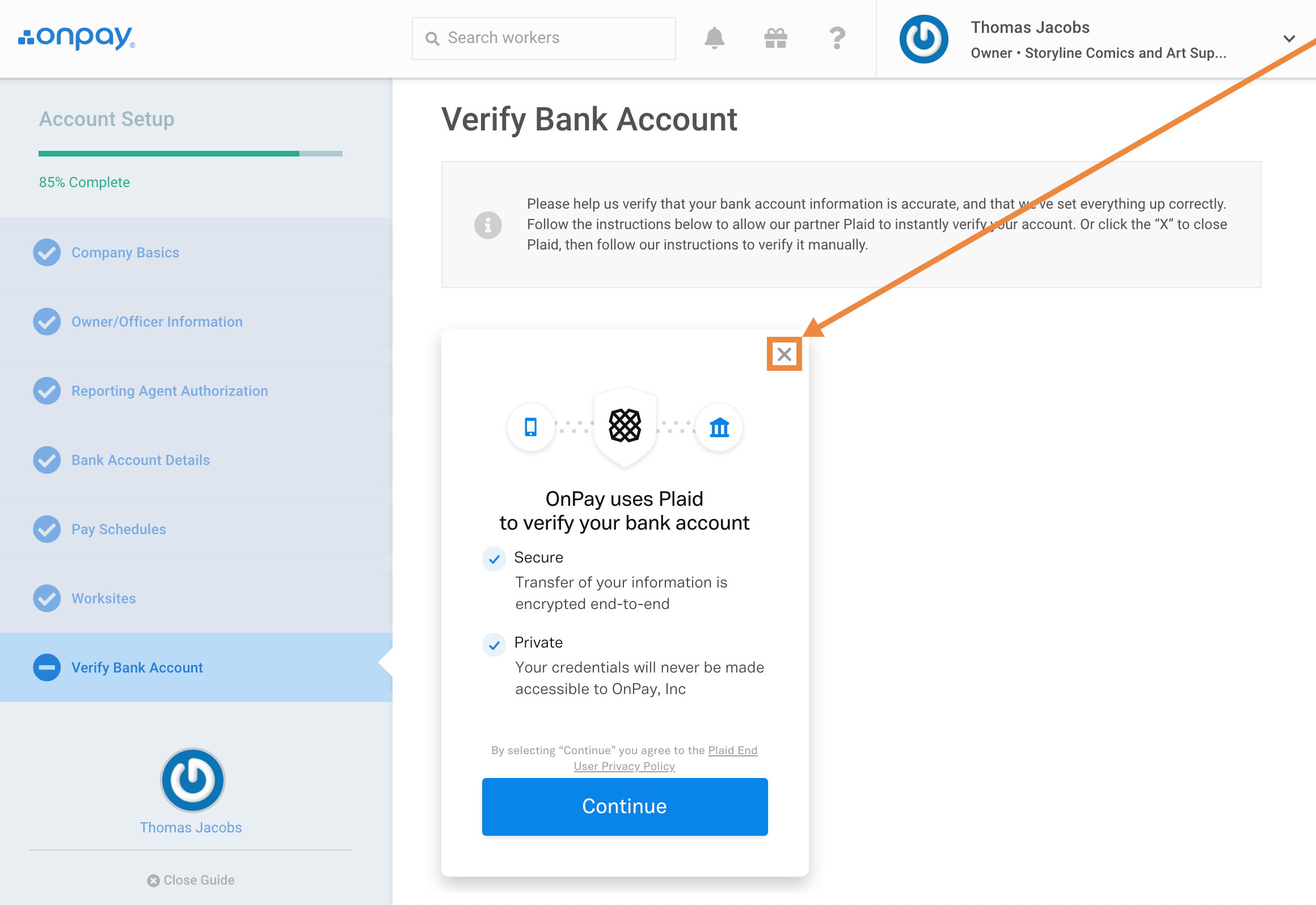
Task: Select the Verify Bank Account sidebar item
Action: (138, 667)
